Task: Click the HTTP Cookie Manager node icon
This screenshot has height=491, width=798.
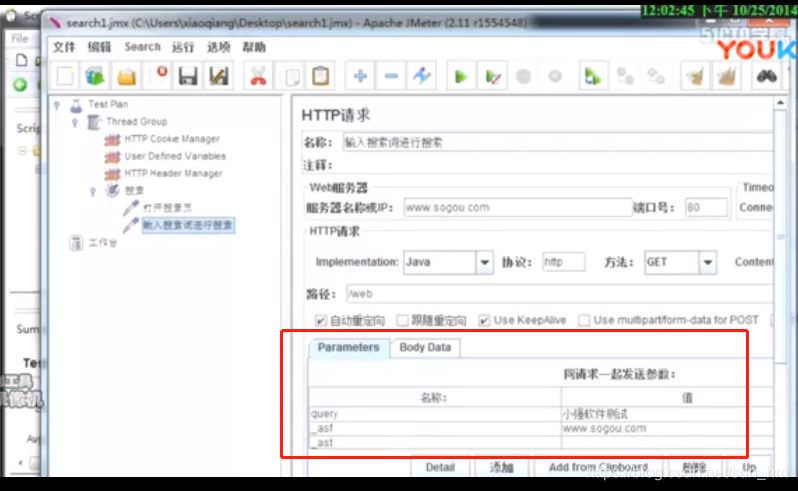Action: tap(112, 139)
